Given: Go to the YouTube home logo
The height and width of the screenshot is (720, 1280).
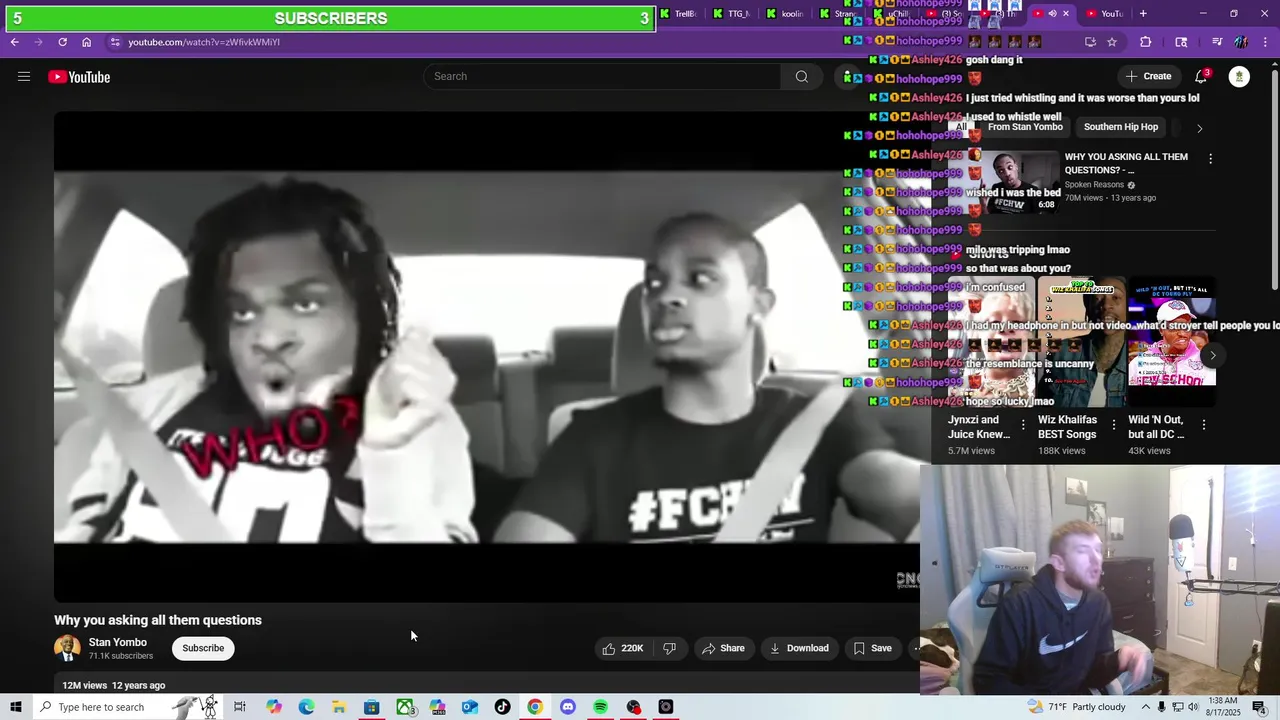Looking at the screenshot, I should [x=79, y=77].
